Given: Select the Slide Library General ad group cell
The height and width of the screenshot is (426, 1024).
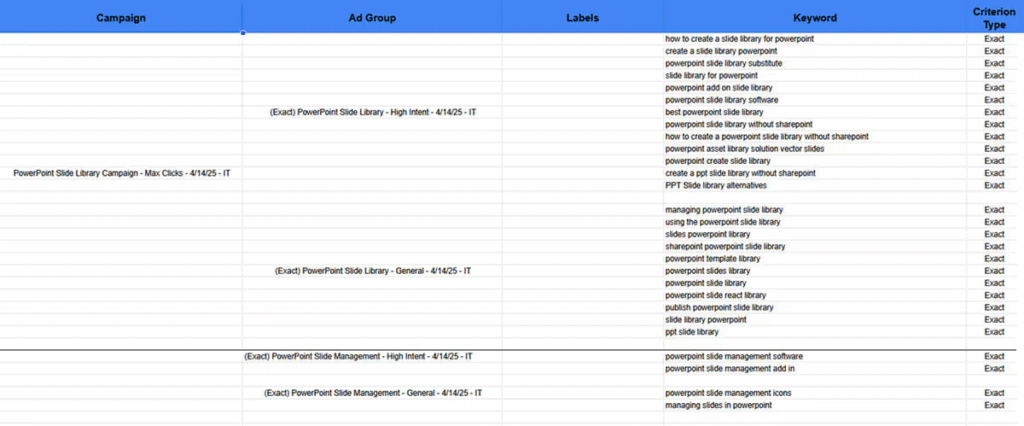Looking at the screenshot, I should (373, 270).
